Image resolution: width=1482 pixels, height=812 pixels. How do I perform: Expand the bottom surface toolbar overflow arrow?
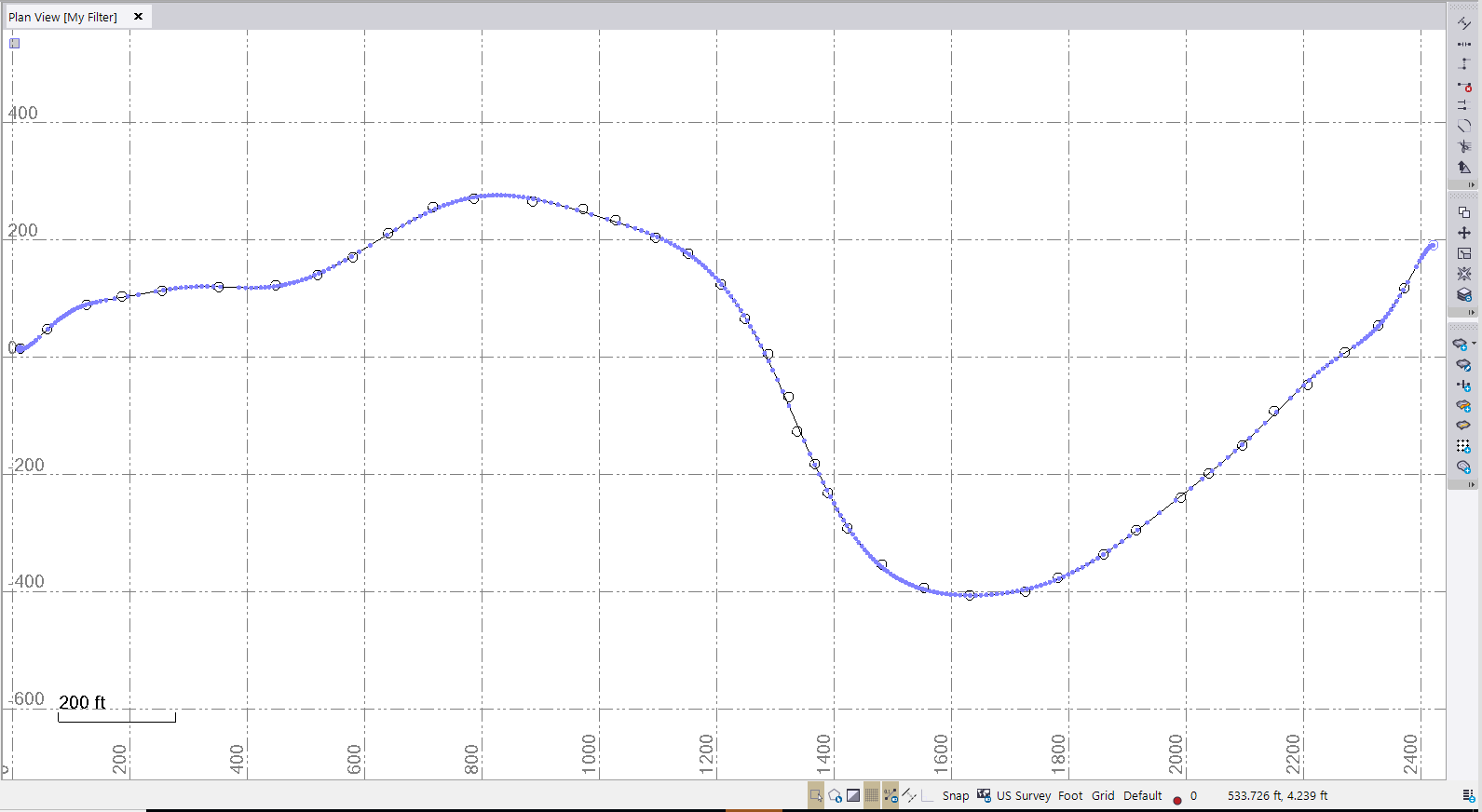(x=1472, y=484)
